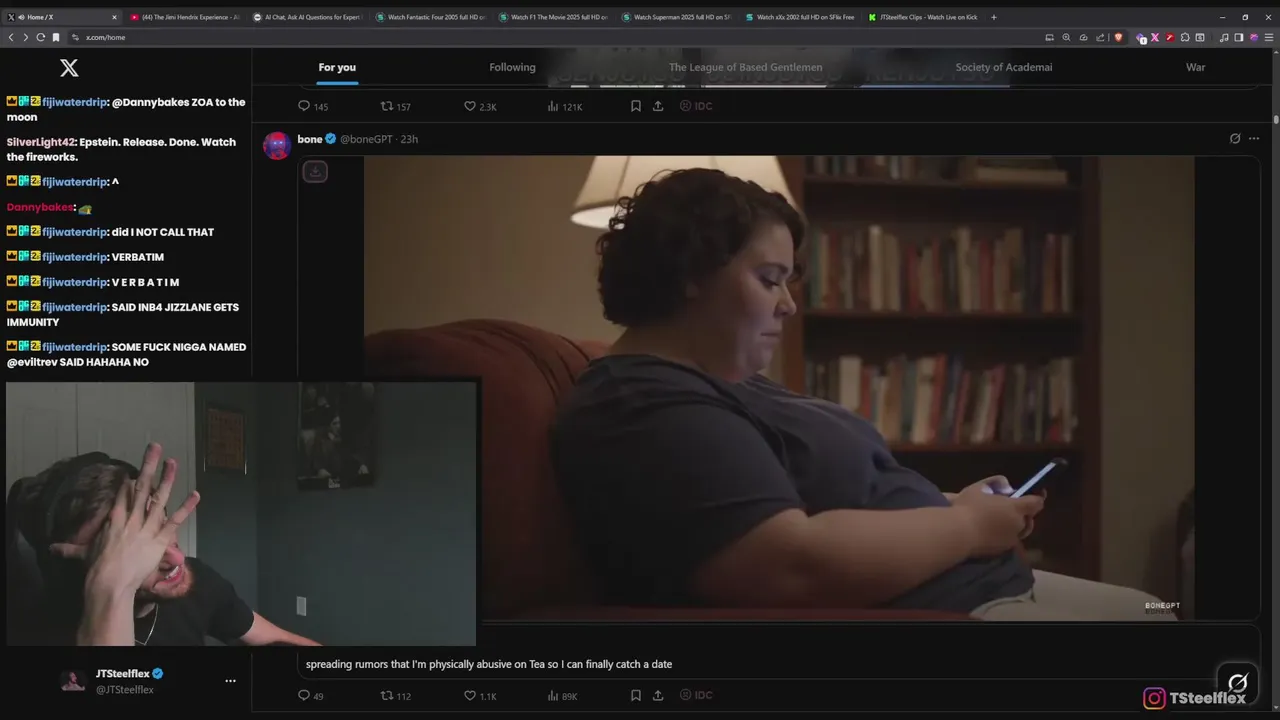The image size is (1280, 720).
Task: Reply to bone's post with 49 replies
Action: coord(311,695)
